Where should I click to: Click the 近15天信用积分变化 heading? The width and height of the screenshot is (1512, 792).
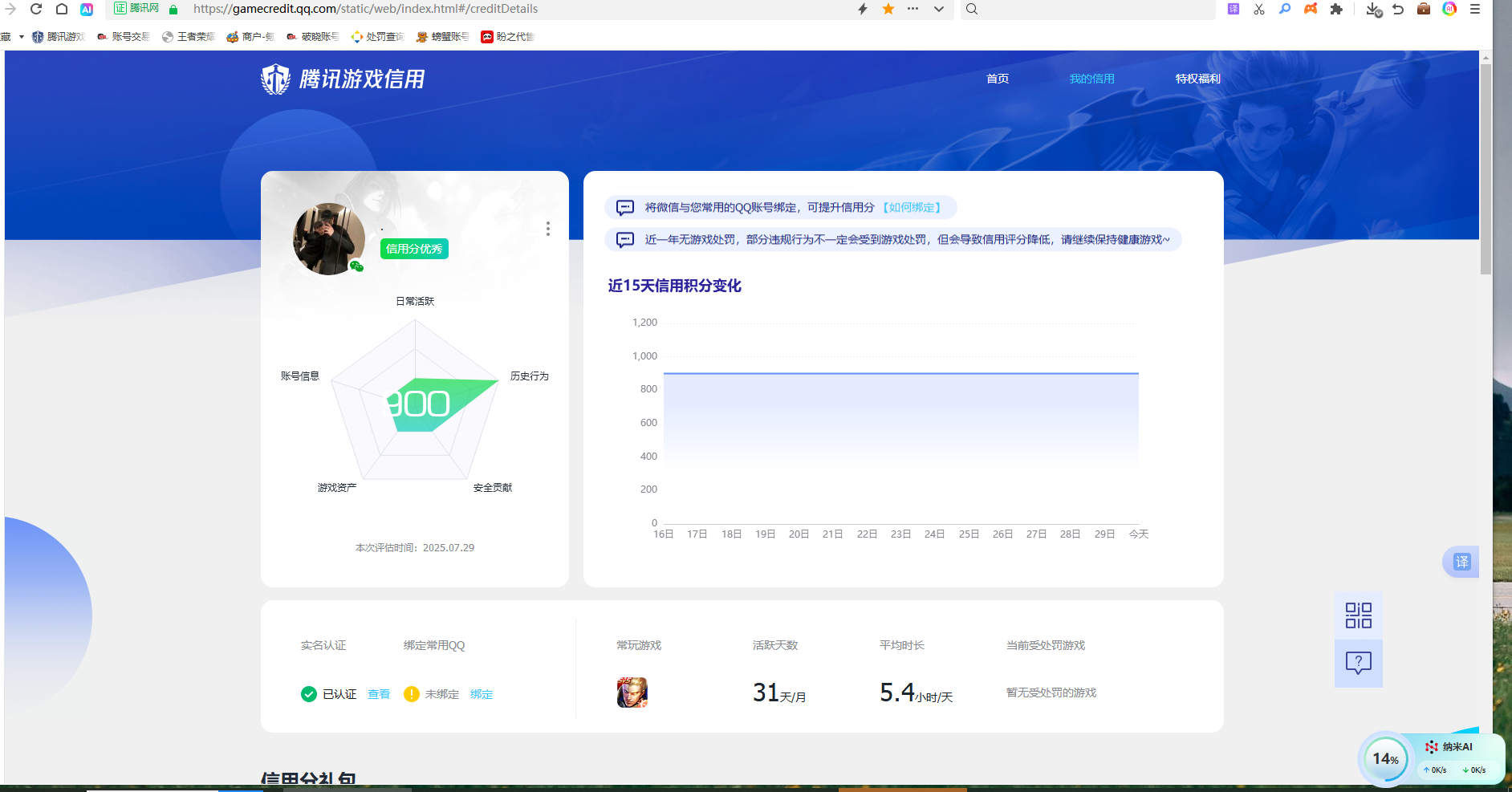[675, 286]
